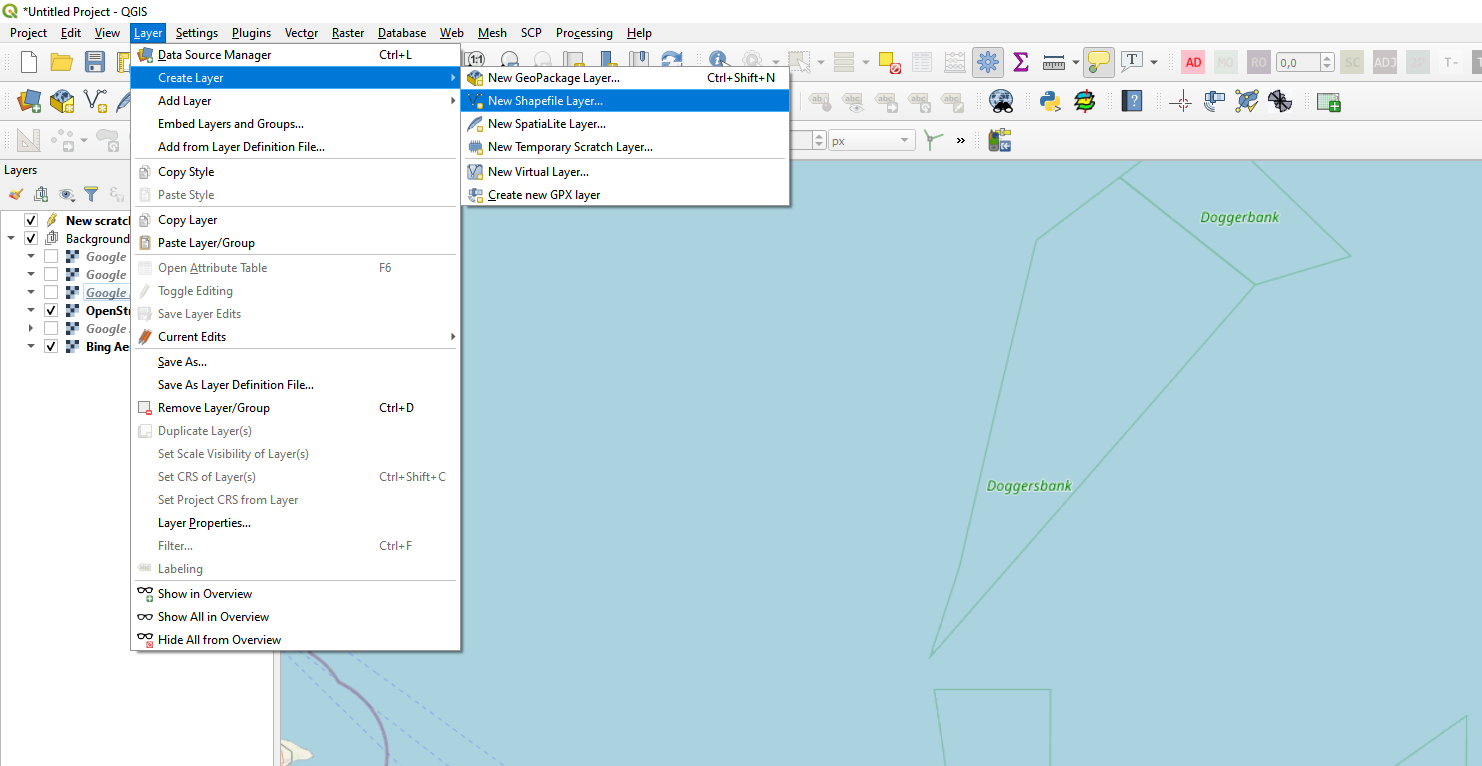Click the New GeoPackage Layer toolbar icon
Viewport: 1482px width, 766px height.
62,101
